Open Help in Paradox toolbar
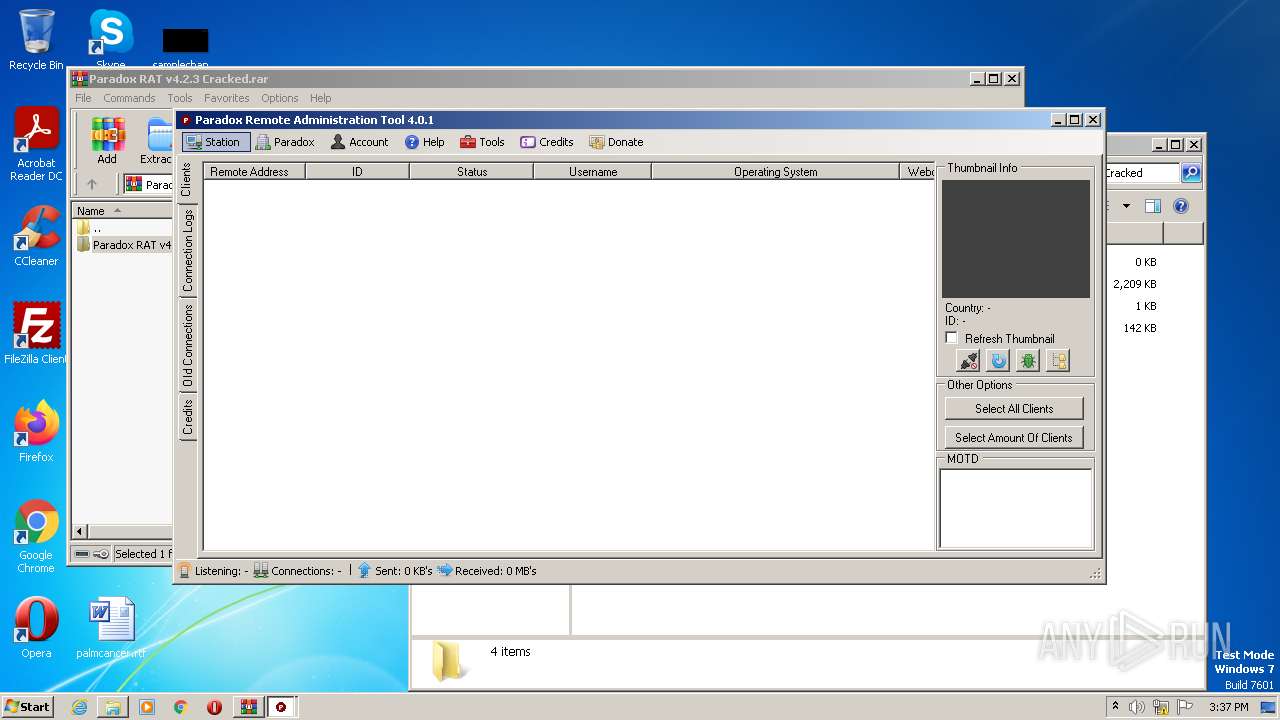The width and height of the screenshot is (1280, 720). click(x=424, y=142)
